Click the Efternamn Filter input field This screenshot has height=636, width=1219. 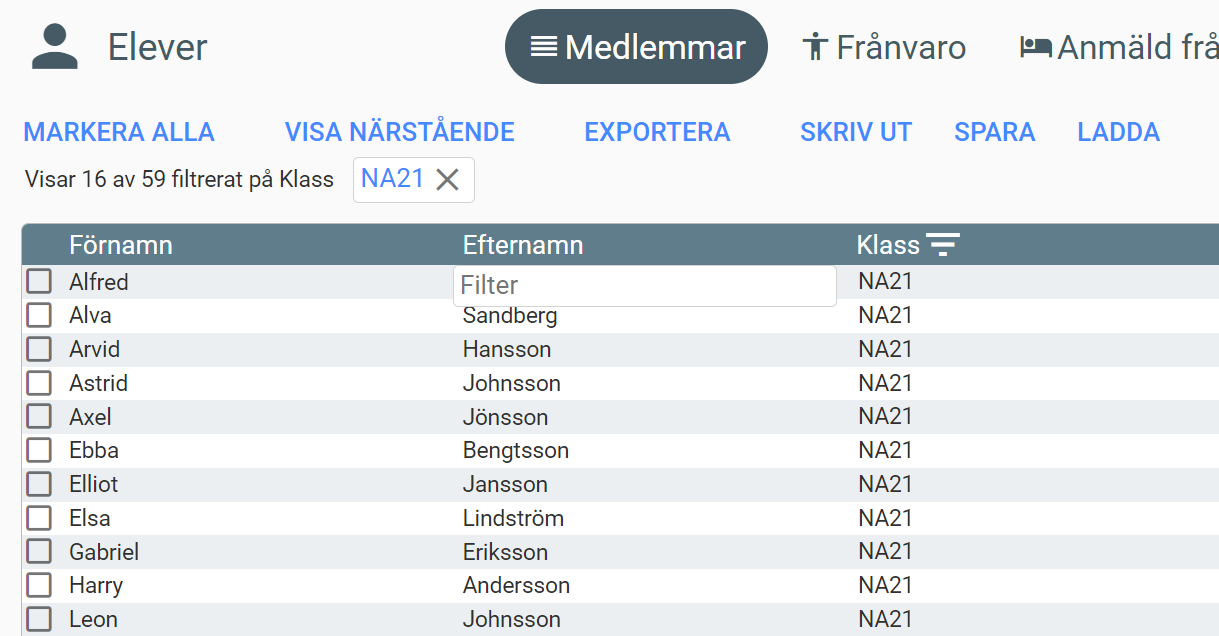pyautogui.click(x=644, y=286)
